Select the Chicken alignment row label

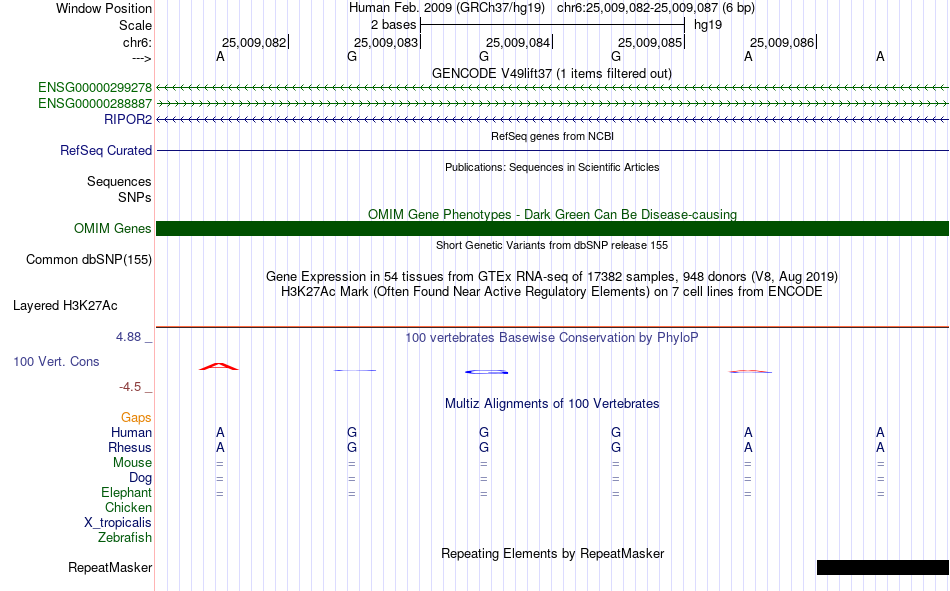[128, 507]
